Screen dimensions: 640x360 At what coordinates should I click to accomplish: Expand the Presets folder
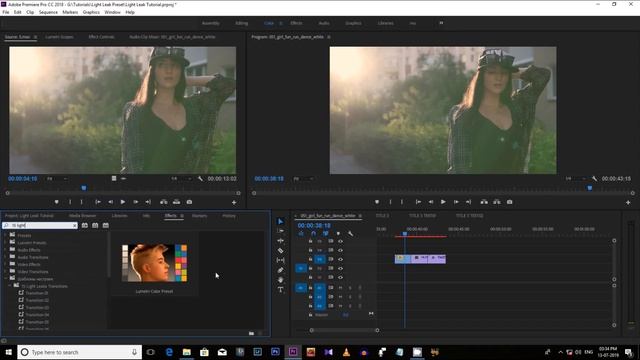tap(5, 235)
